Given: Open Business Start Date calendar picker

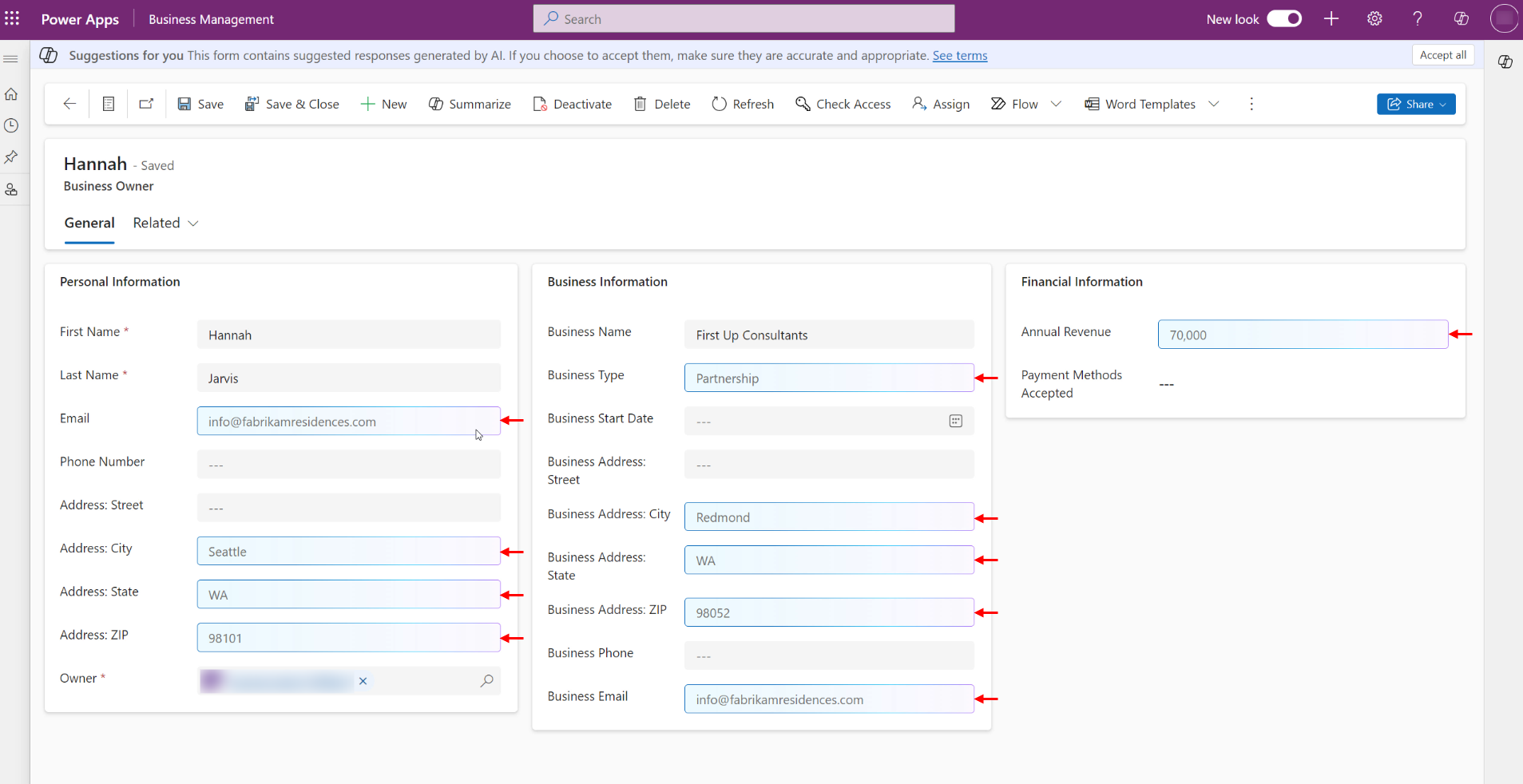Looking at the screenshot, I should tap(955, 421).
